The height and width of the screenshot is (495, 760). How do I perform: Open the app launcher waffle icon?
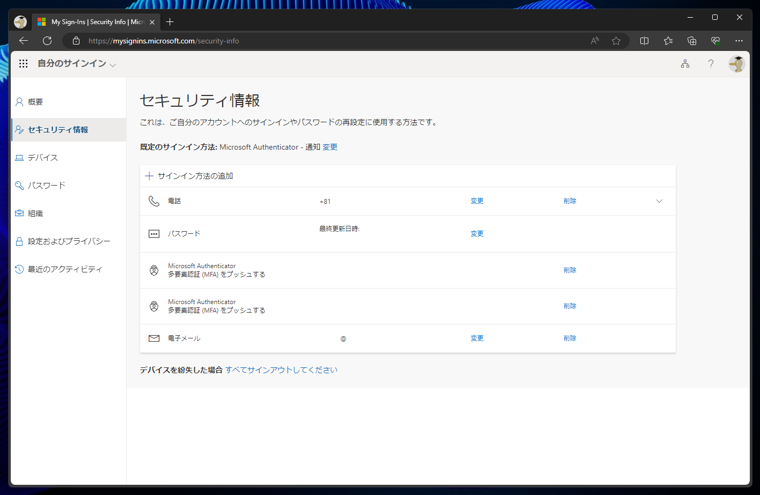[23, 64]
